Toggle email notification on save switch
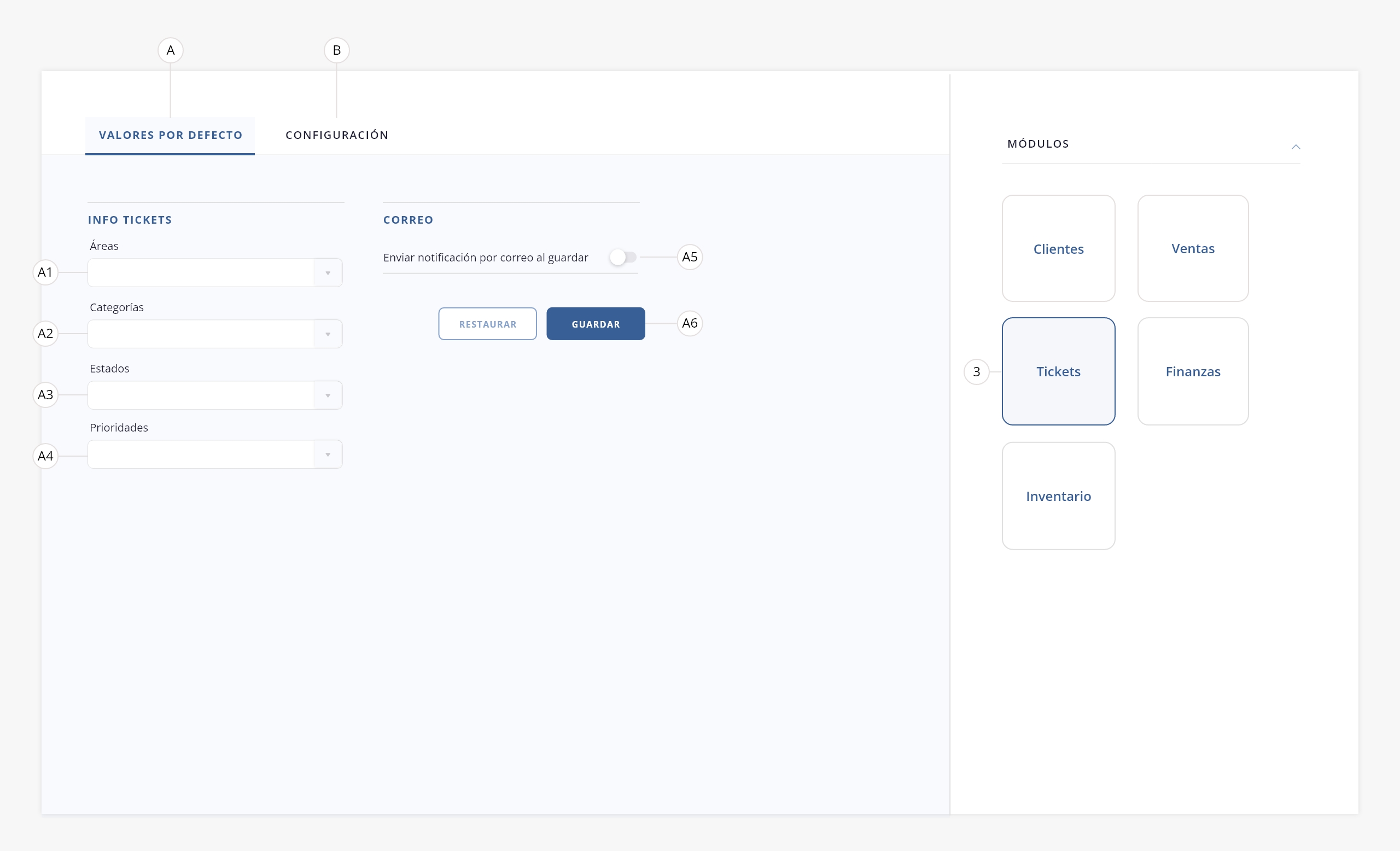1400x851 pixels. (623, 258)
